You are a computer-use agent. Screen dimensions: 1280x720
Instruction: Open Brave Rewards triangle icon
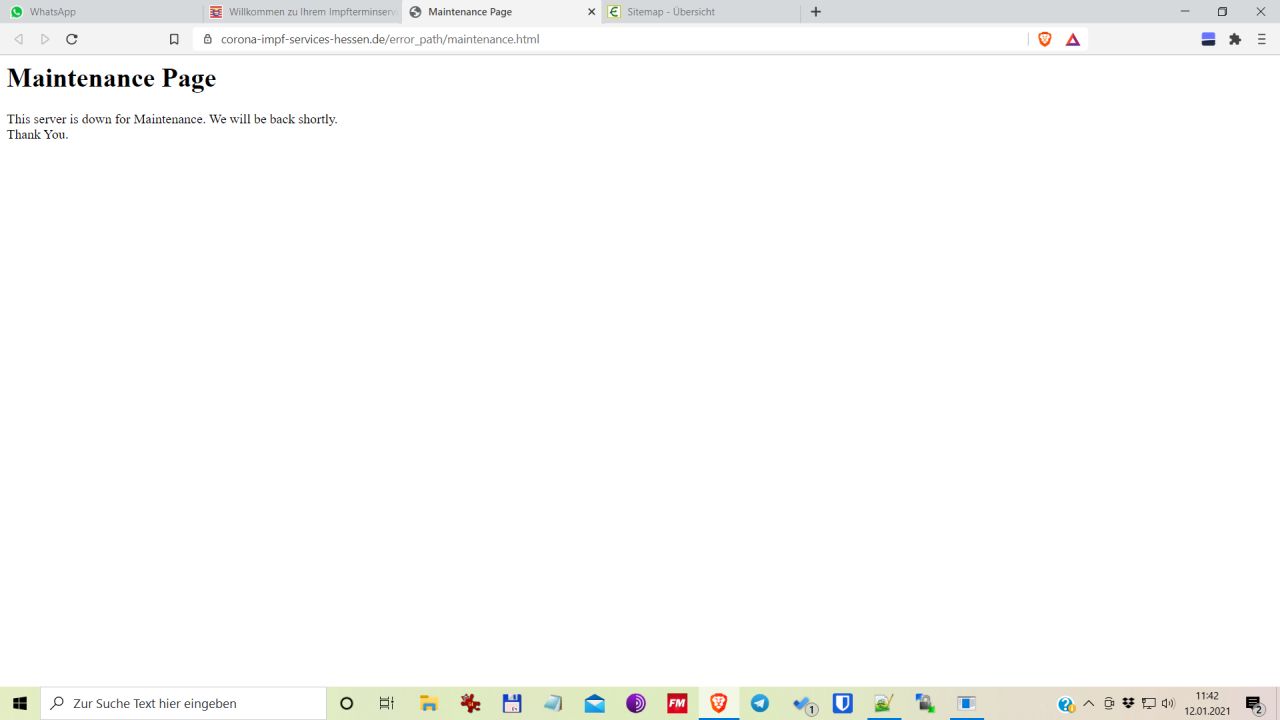point(1073,39)
